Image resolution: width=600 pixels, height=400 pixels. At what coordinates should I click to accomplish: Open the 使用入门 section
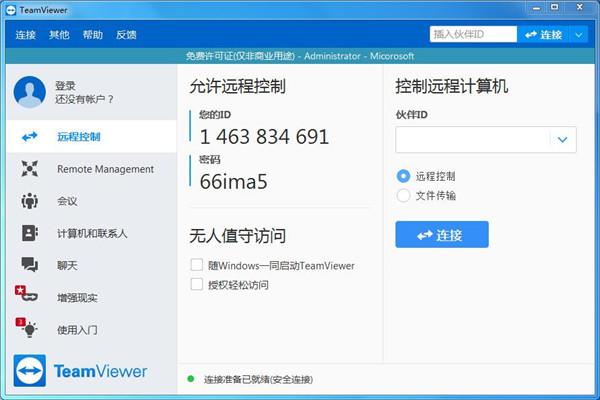[91, 329]
